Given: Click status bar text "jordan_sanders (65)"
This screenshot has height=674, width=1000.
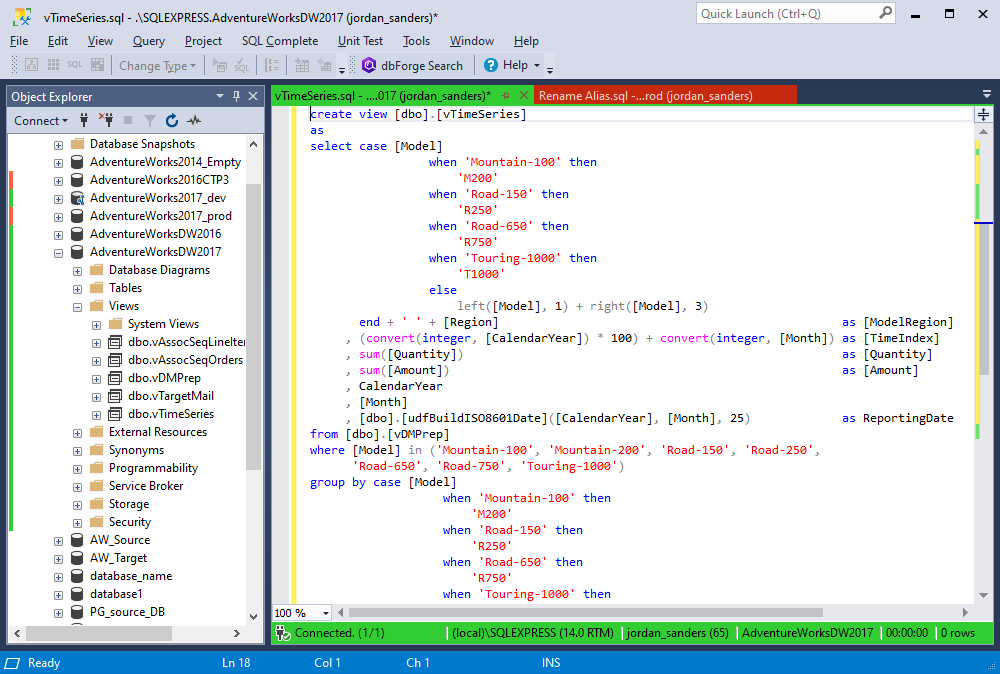Looking at the screenshot, I should (x=677, y=633).
